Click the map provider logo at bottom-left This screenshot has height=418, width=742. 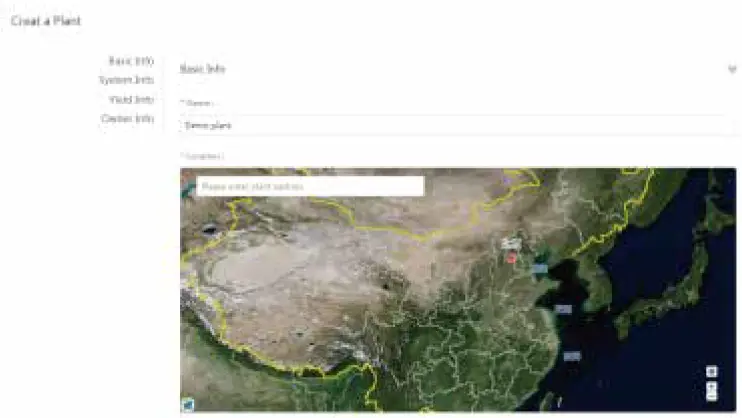[x=188, y=405]
